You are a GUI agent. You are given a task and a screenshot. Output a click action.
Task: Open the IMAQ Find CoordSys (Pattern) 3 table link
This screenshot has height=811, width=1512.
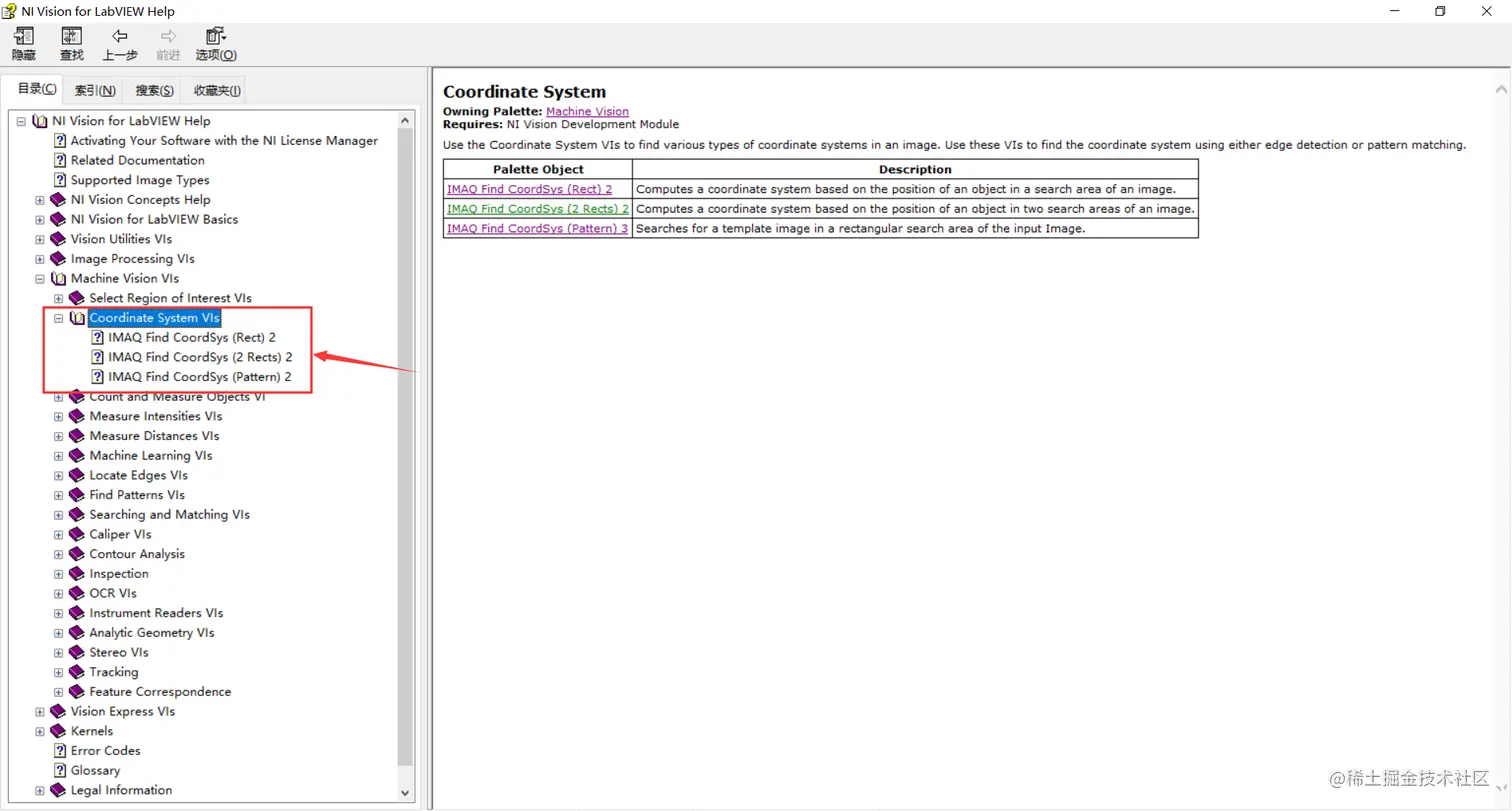tap(538, 228)
